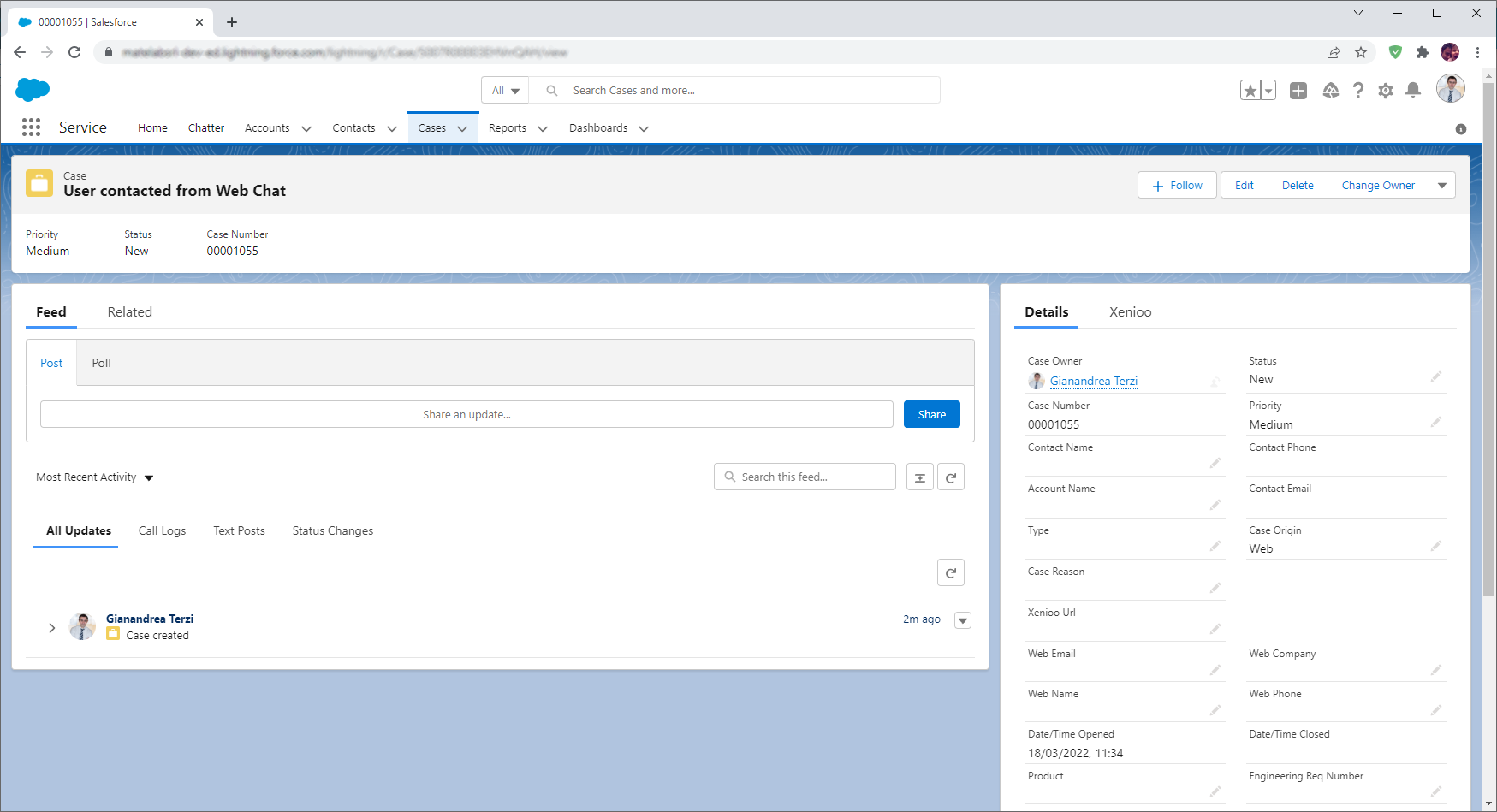Open the Gianandrea Terzi owner link
This screenshot has height=812, width=1497.
pos(1093,381)
